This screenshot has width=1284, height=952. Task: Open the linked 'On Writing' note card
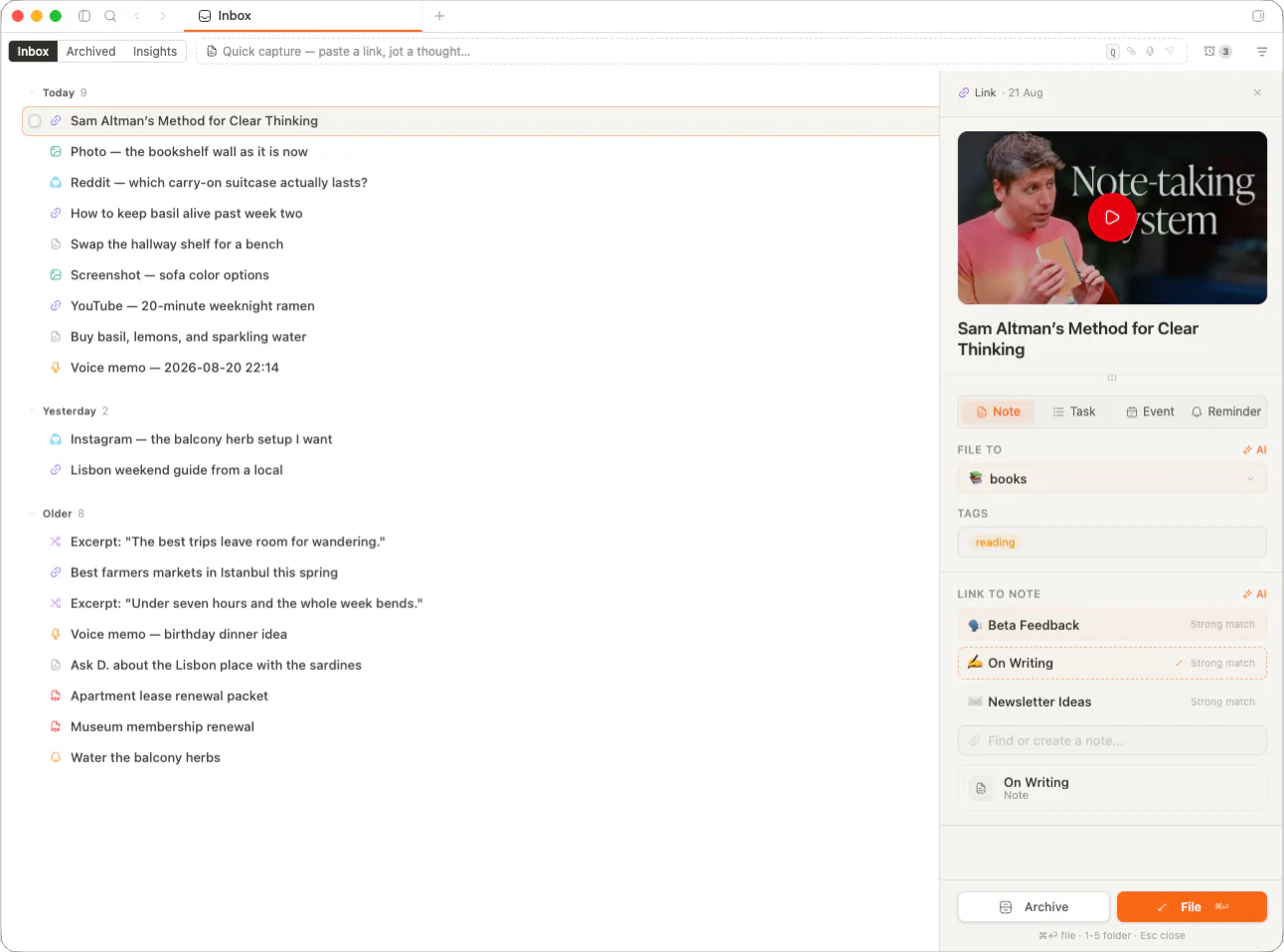tap(1112, 788)
